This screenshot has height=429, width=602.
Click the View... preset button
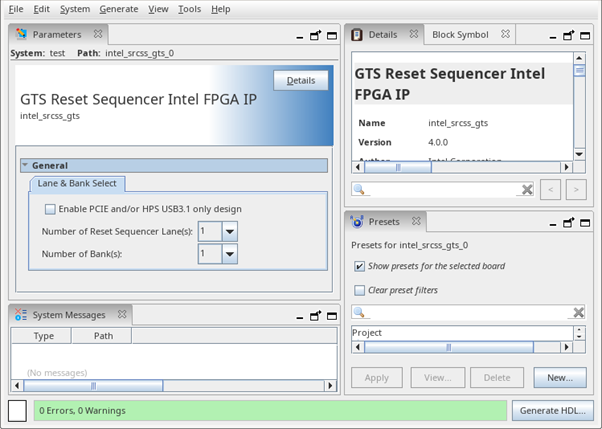438,378
